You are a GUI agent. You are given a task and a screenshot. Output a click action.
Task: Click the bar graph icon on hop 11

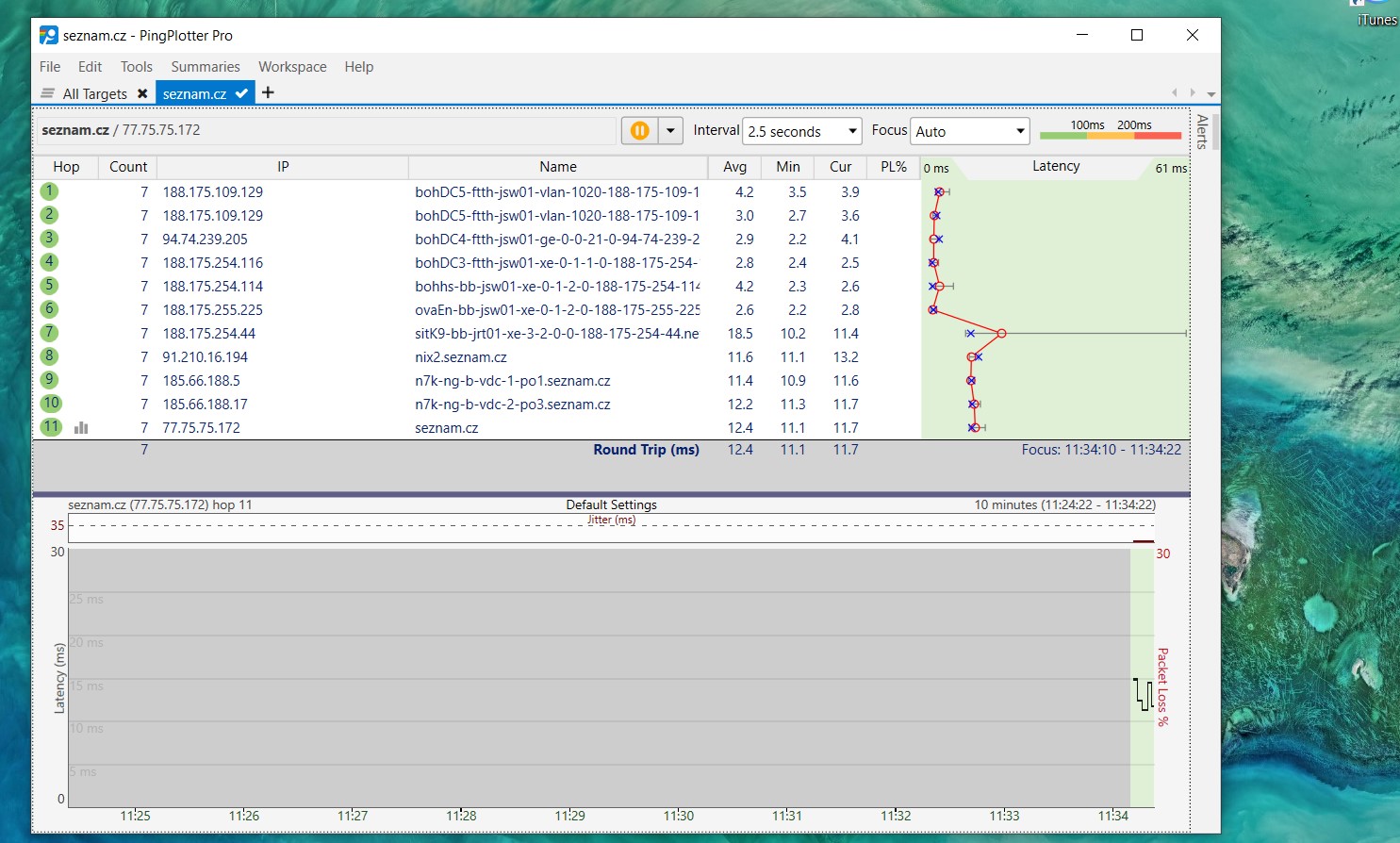point(81,428)
